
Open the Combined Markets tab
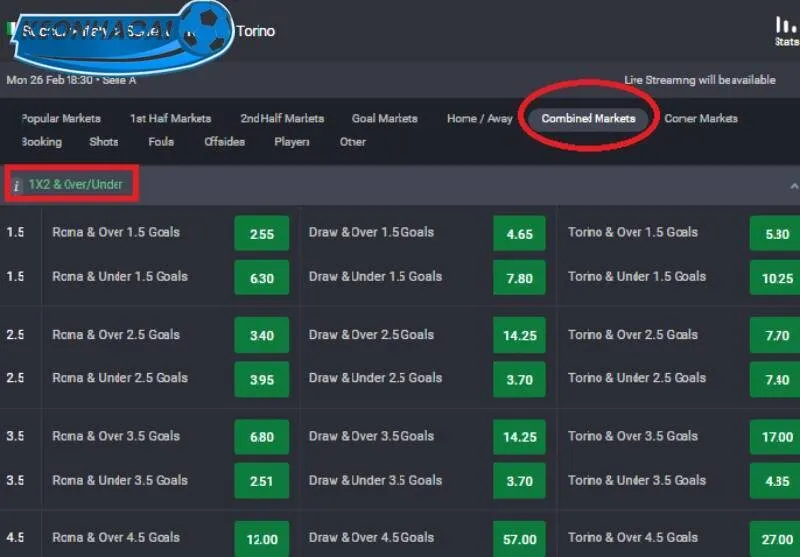[x=588, y=118]
